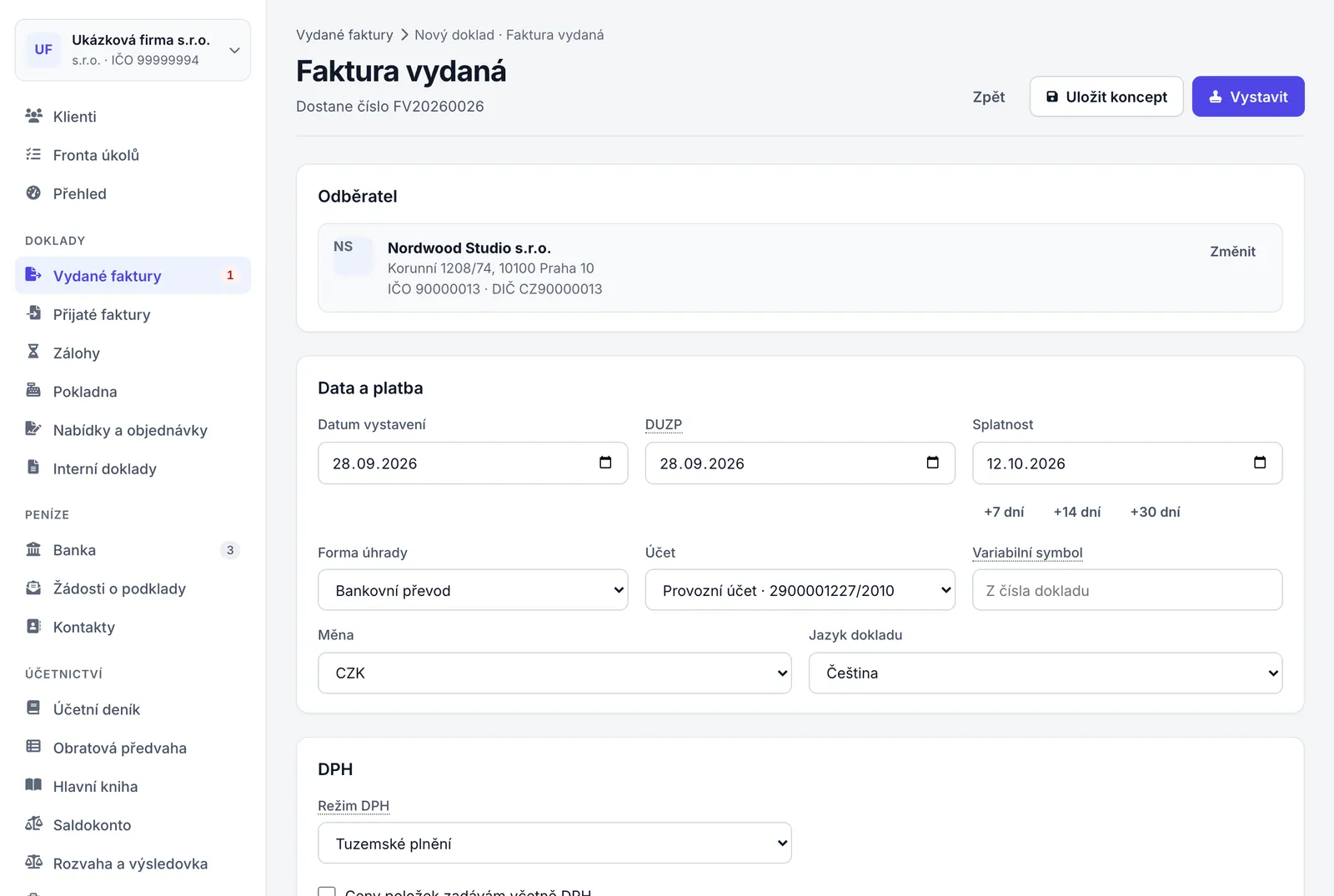The height and width of the screenshot is (896, 1334).
Task: Click the Žádosti o podklady icon
Action: 33,588
